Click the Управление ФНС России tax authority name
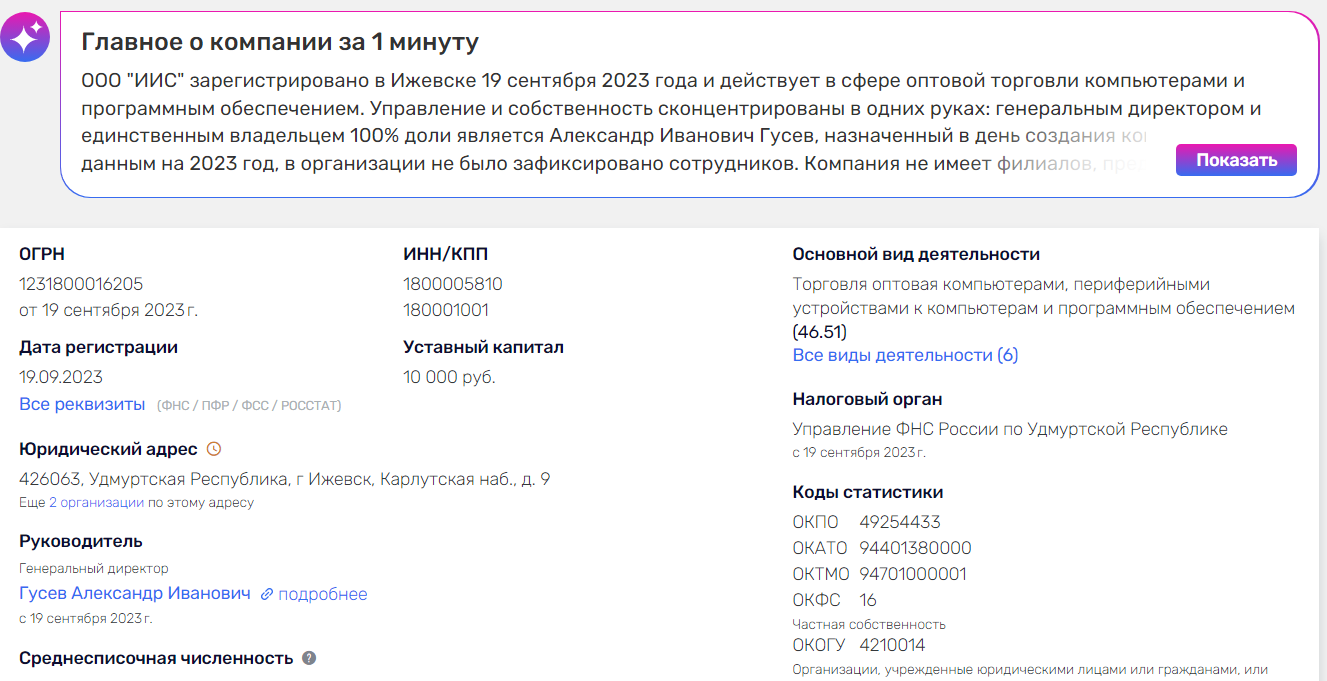 pos(1009,429)
